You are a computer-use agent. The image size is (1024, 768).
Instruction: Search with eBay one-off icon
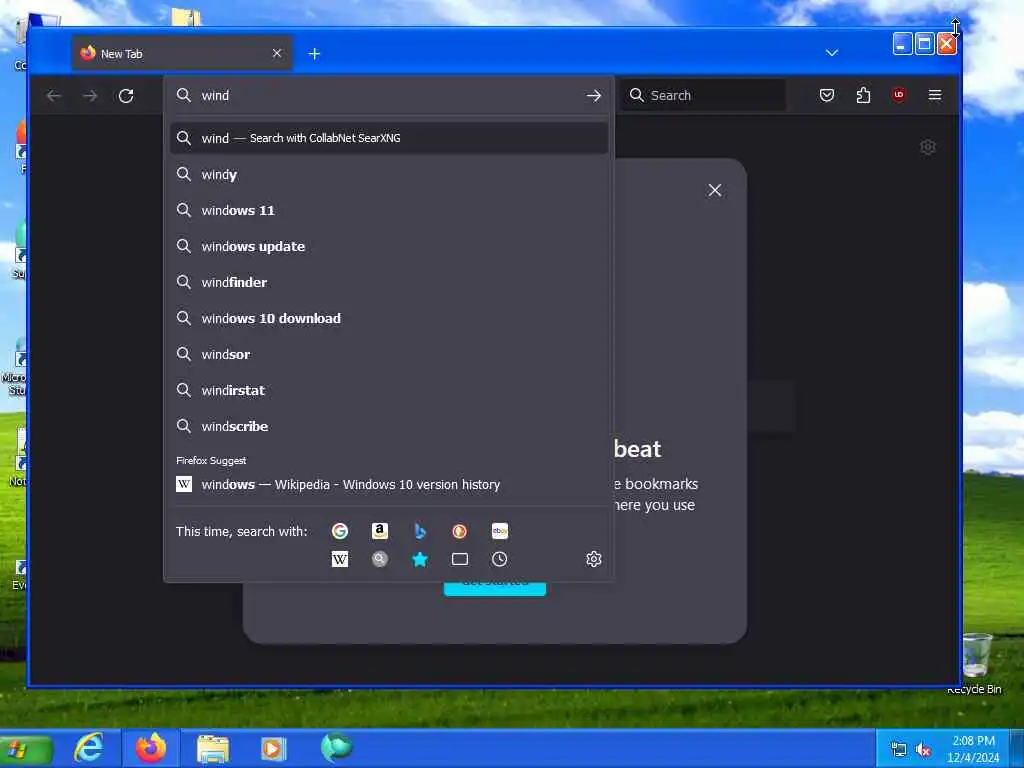(x=500, y=531)
